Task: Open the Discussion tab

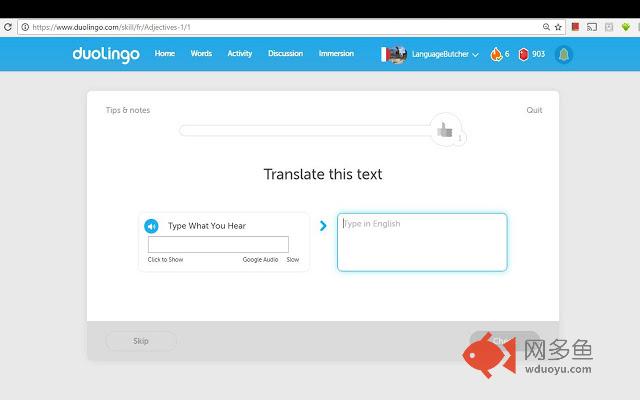Action: (x=285, y=53)
